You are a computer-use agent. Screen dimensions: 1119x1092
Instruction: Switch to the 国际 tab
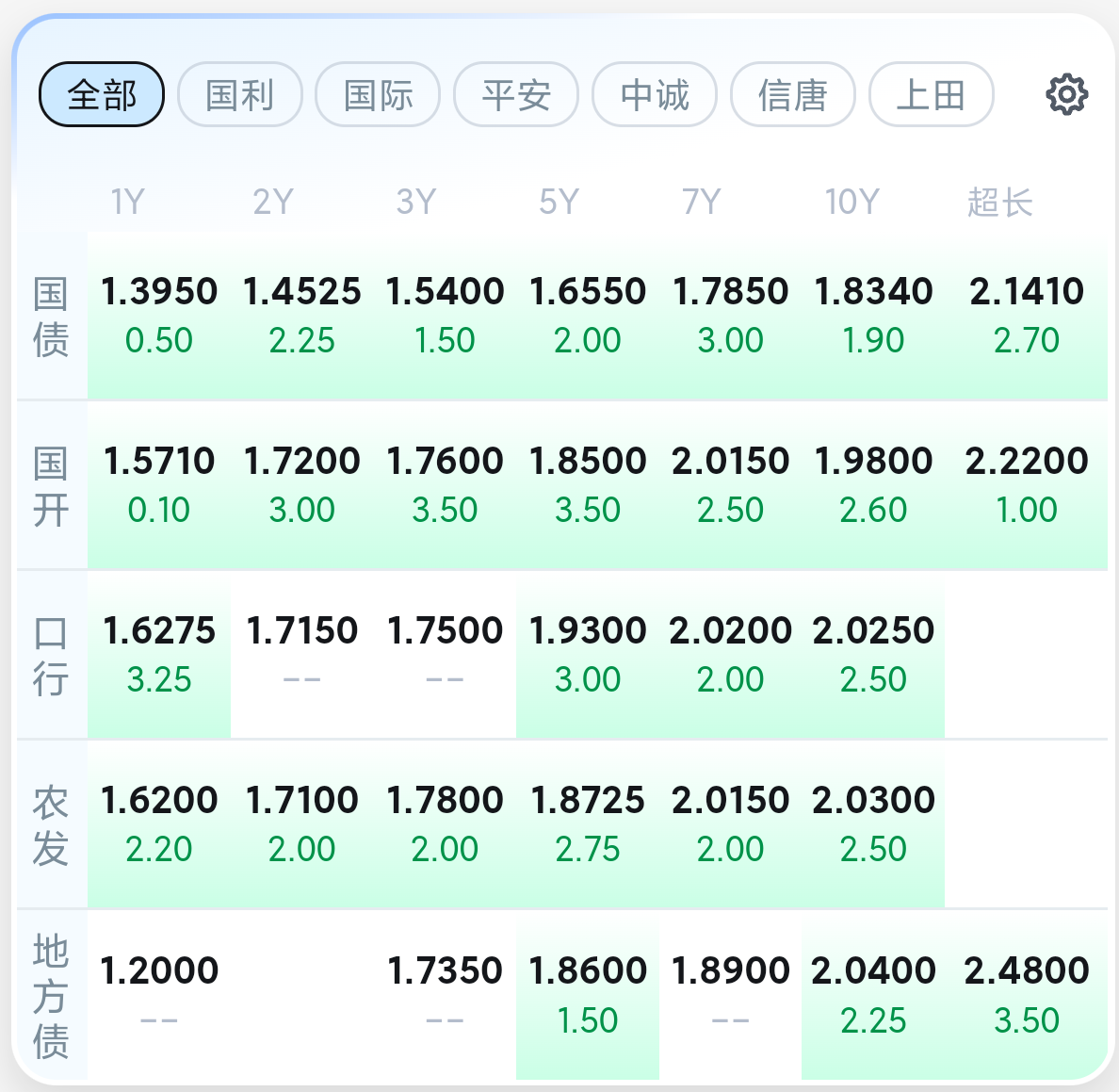pyautogui.click(x=378, y=94)
